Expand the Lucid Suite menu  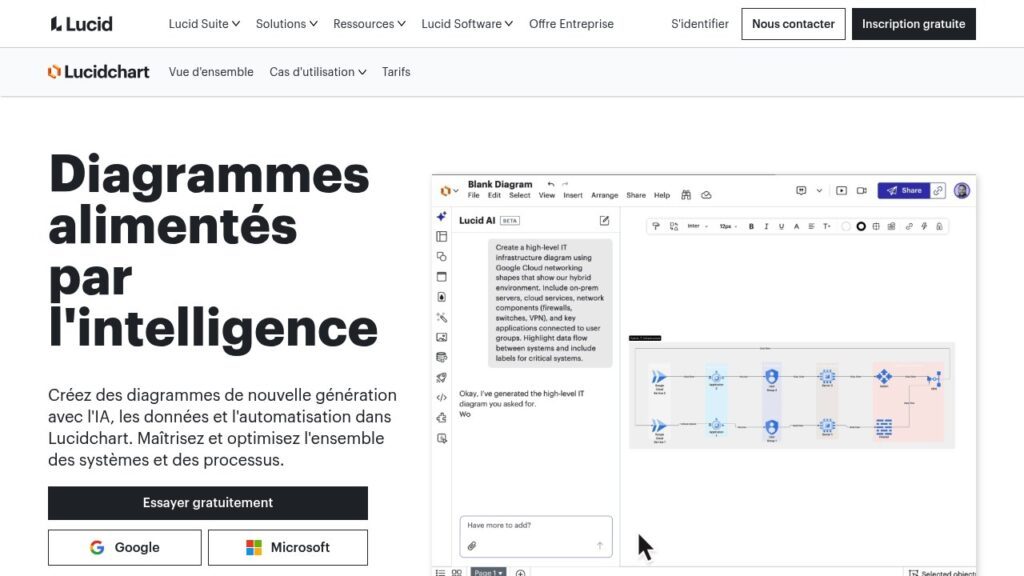point(204,24)
